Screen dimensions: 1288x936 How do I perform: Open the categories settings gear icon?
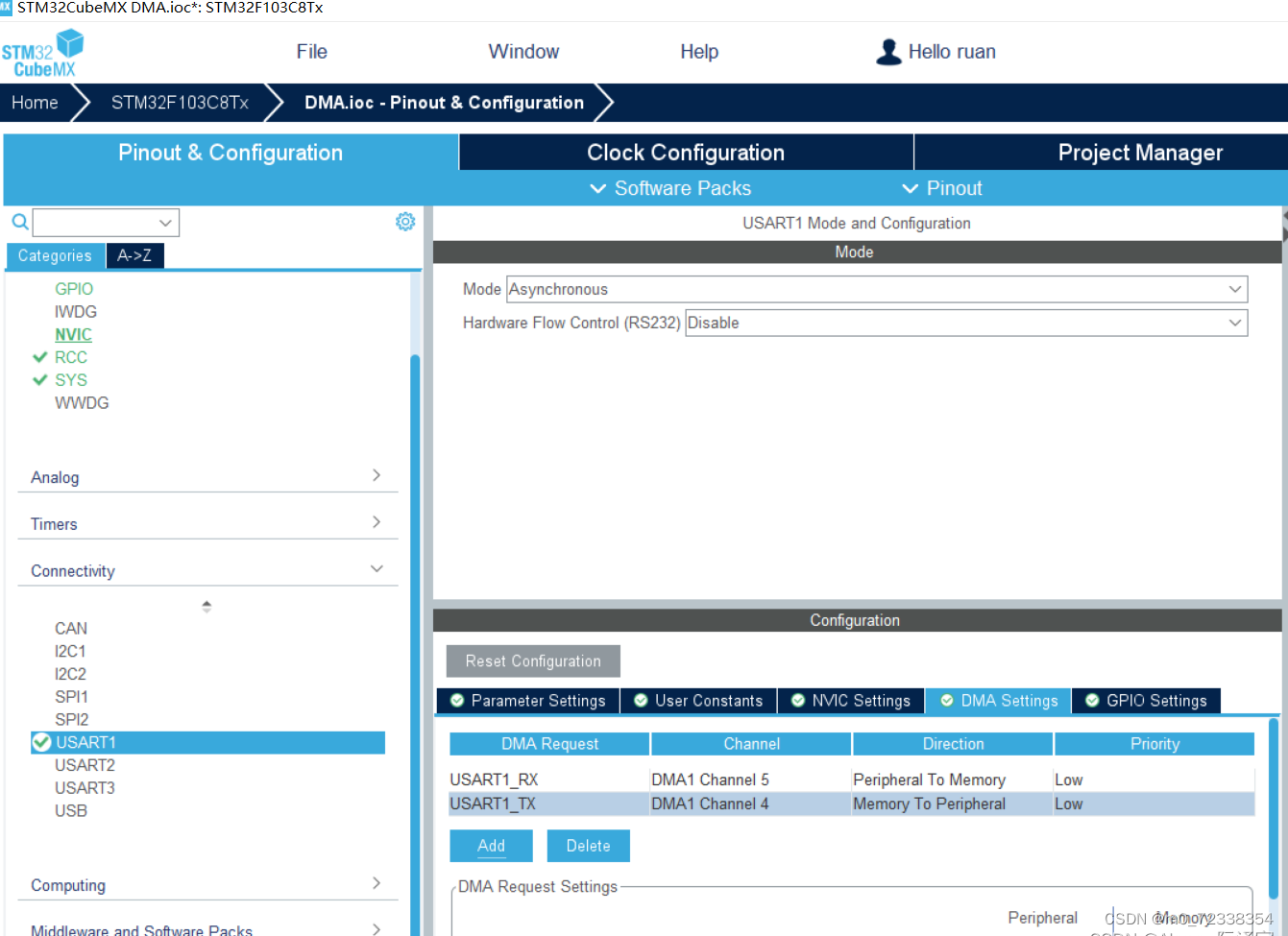coord(405,222)
